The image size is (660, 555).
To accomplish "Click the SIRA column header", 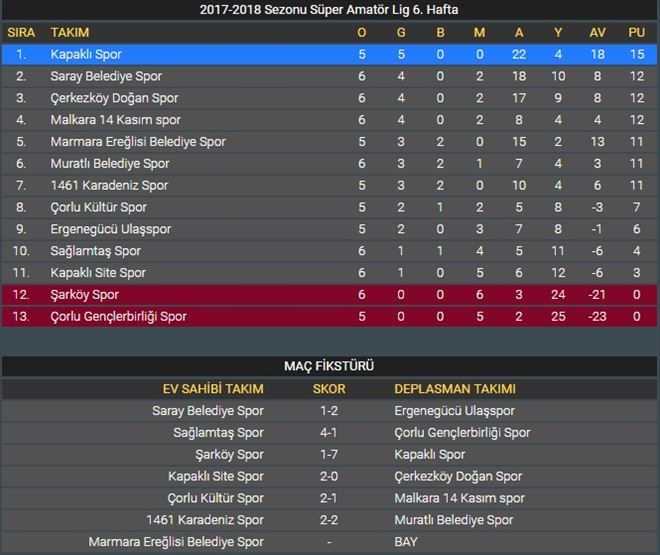I will tap(21, 33).
